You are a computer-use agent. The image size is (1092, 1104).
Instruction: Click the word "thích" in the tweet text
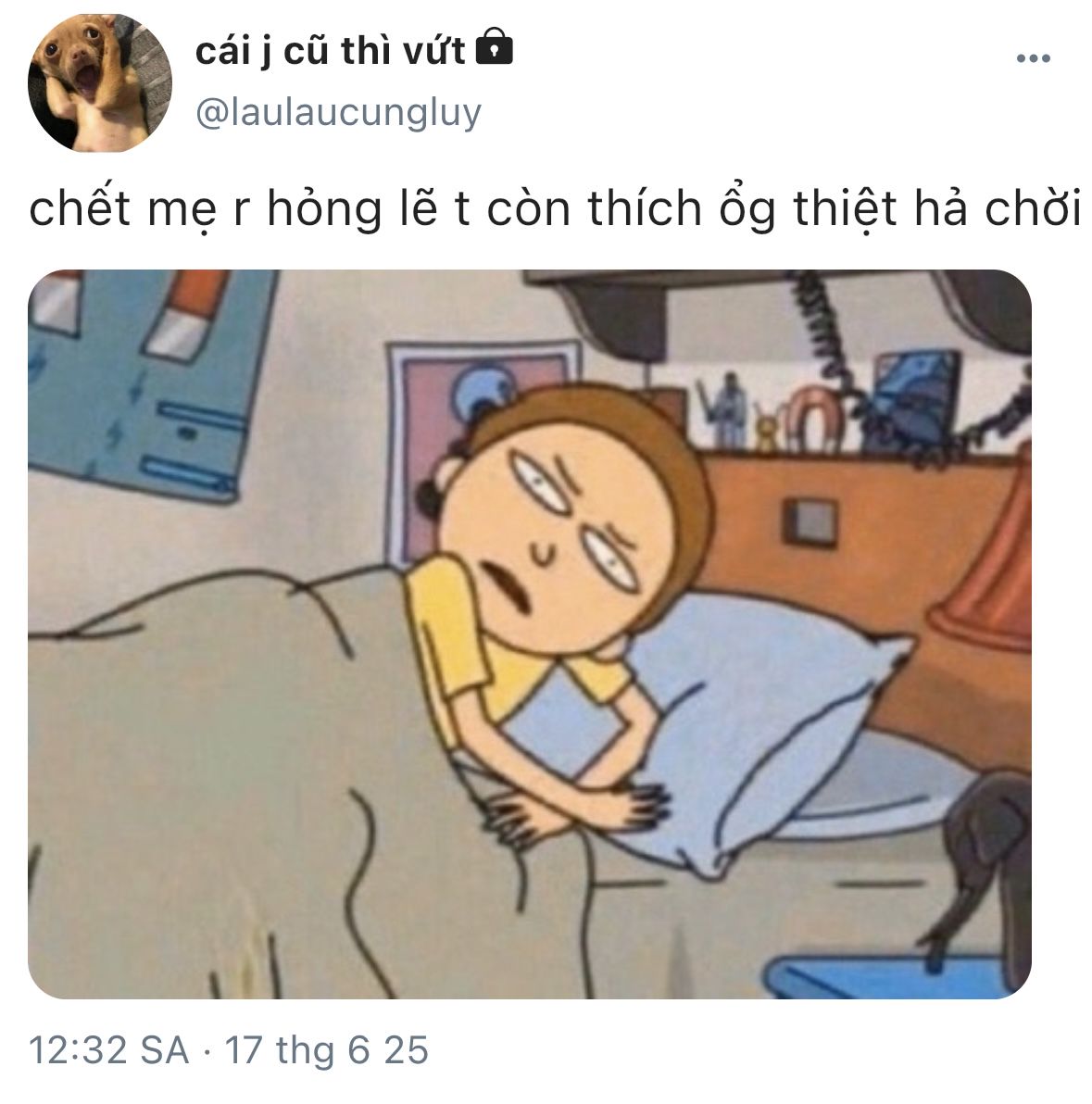645,209
